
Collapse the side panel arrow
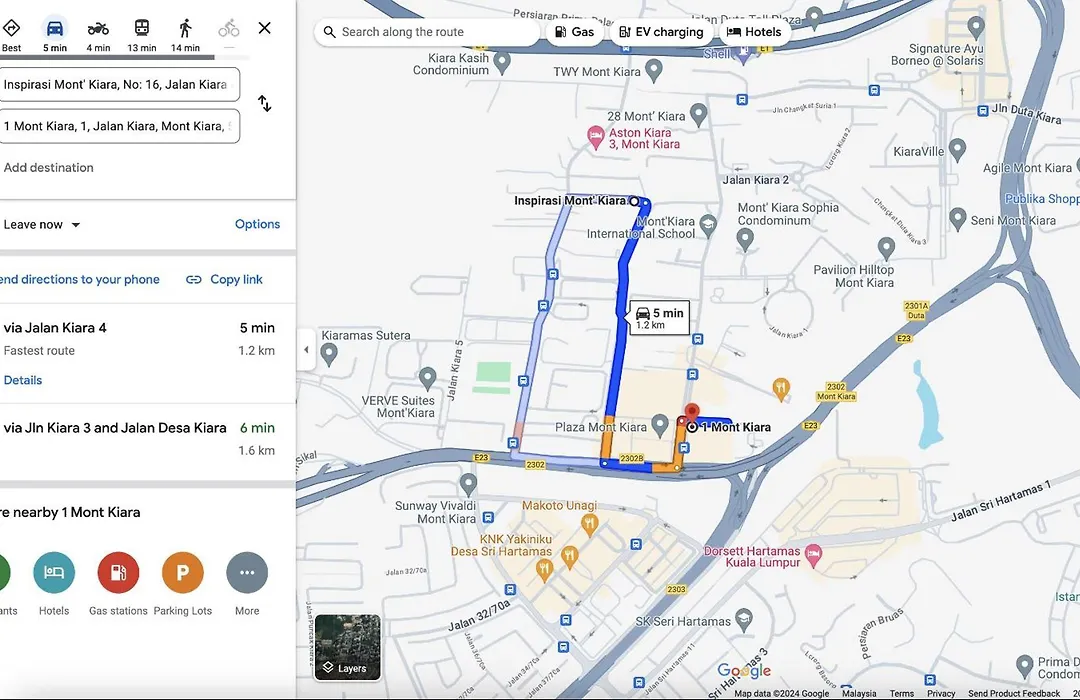point(307,349)
